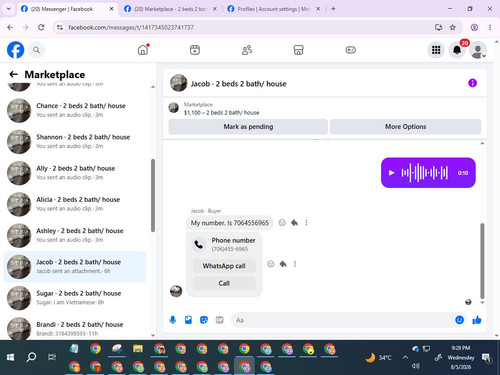
Task: Click the audio clip waveform
Action: click(425, 173)
